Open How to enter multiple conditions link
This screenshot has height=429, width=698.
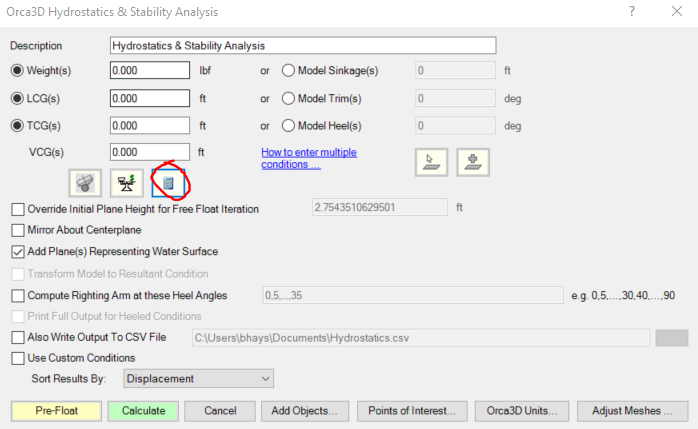point(309,158)
